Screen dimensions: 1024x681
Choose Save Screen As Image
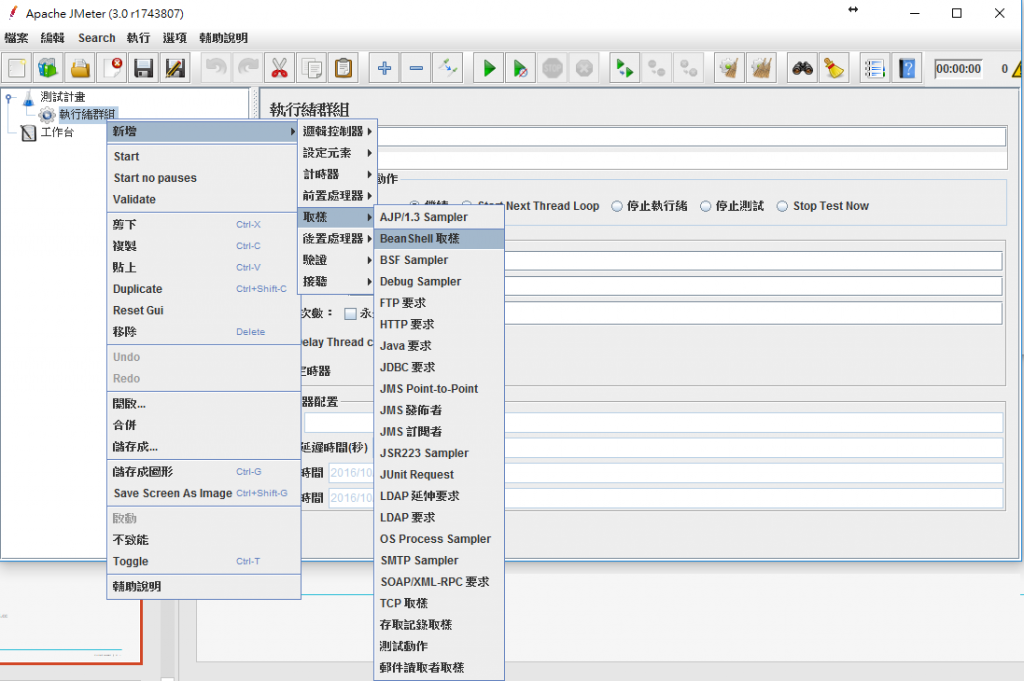tap(202, 493)
